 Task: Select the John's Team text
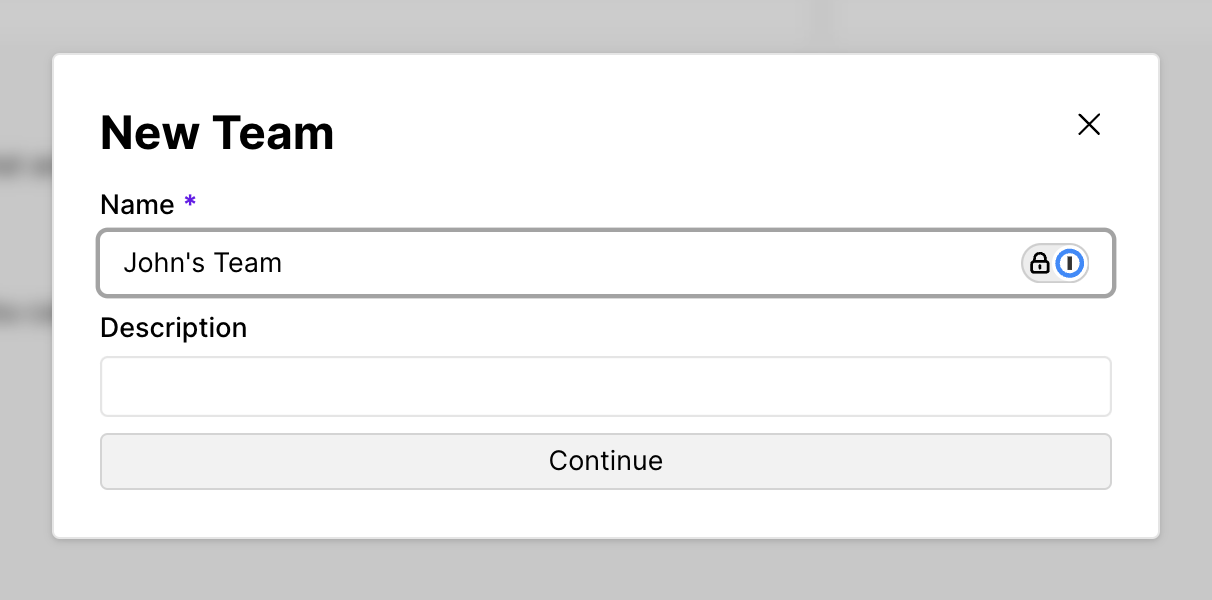pos(203,263)
